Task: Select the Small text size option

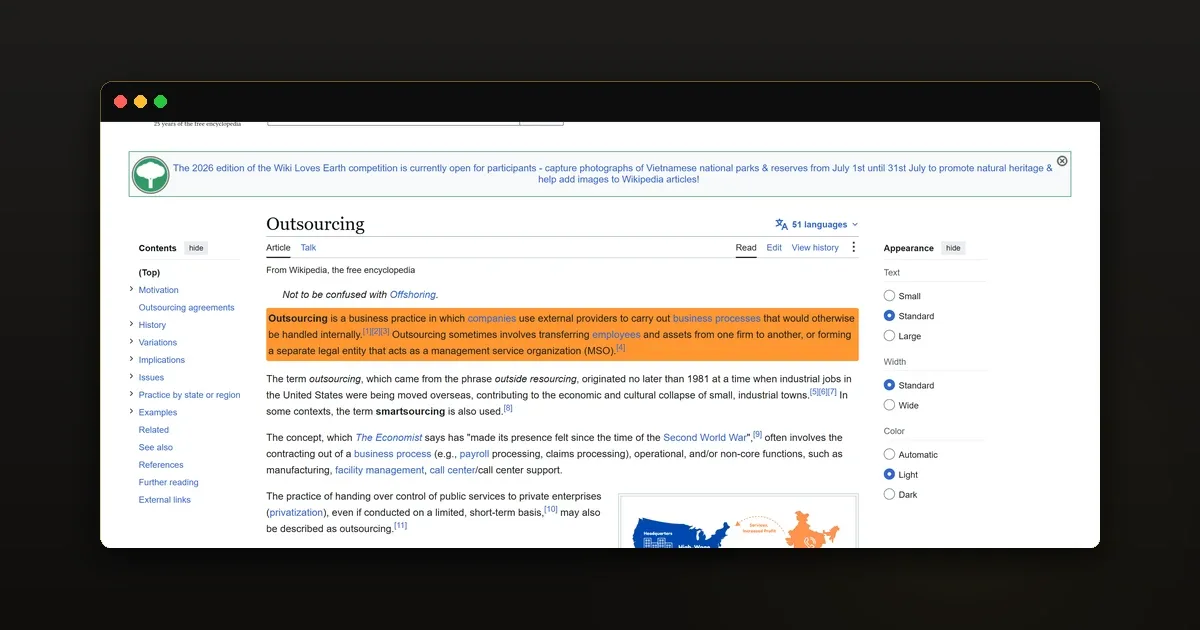Action: tap(889, 296)
